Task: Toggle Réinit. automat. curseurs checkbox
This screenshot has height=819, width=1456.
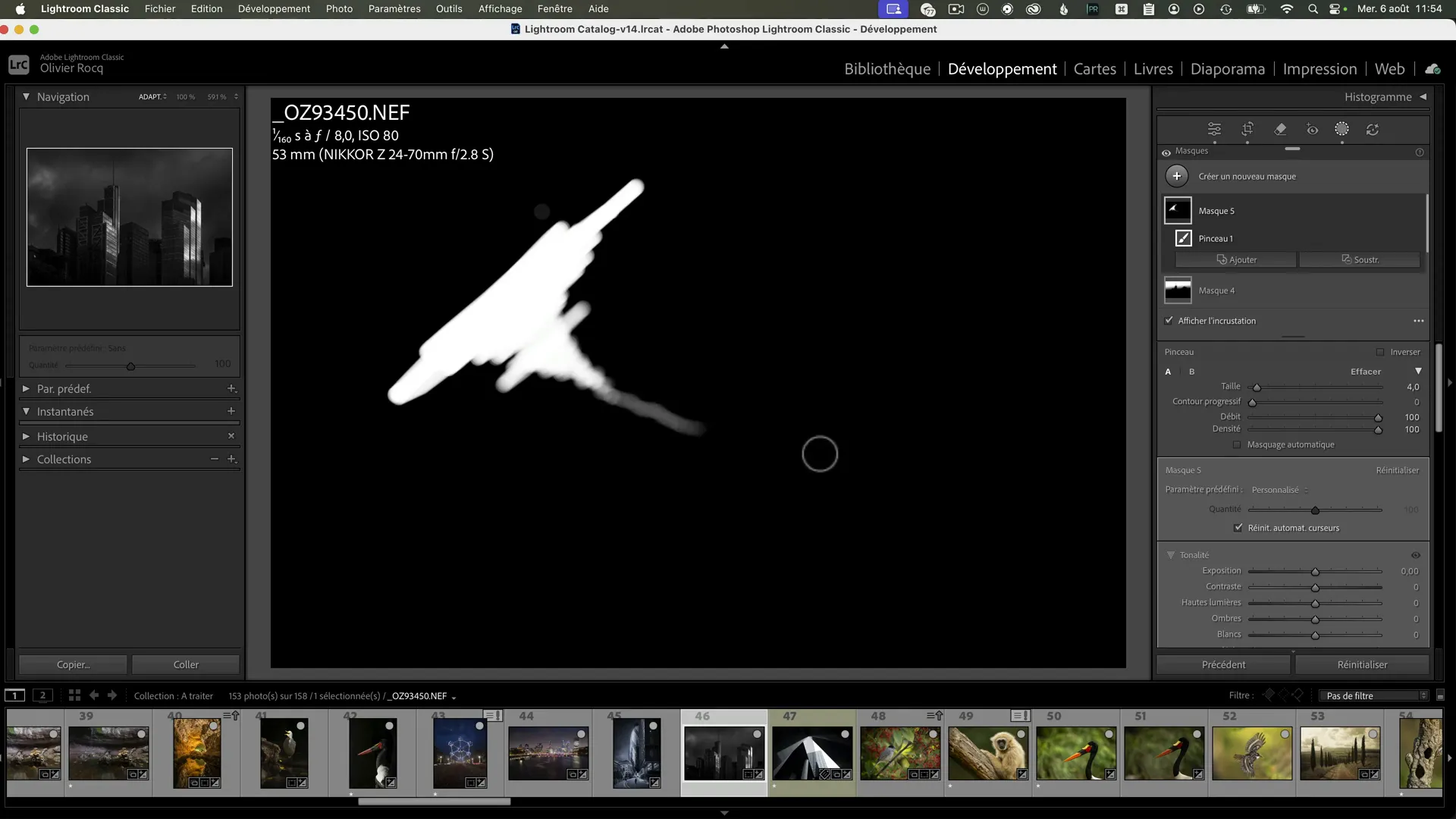Action: [1238, 528]
